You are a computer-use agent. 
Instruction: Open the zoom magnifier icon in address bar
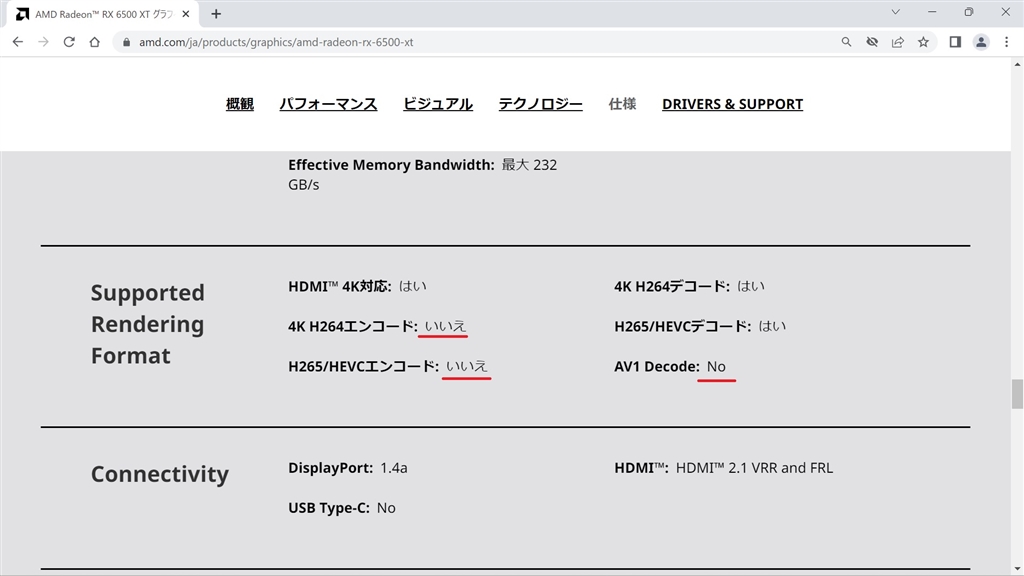click(x=846, y=42)
